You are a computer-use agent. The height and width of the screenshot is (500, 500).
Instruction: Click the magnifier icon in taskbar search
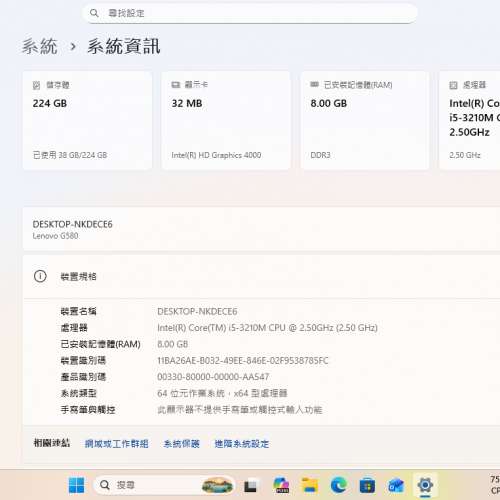coord(105,485)
